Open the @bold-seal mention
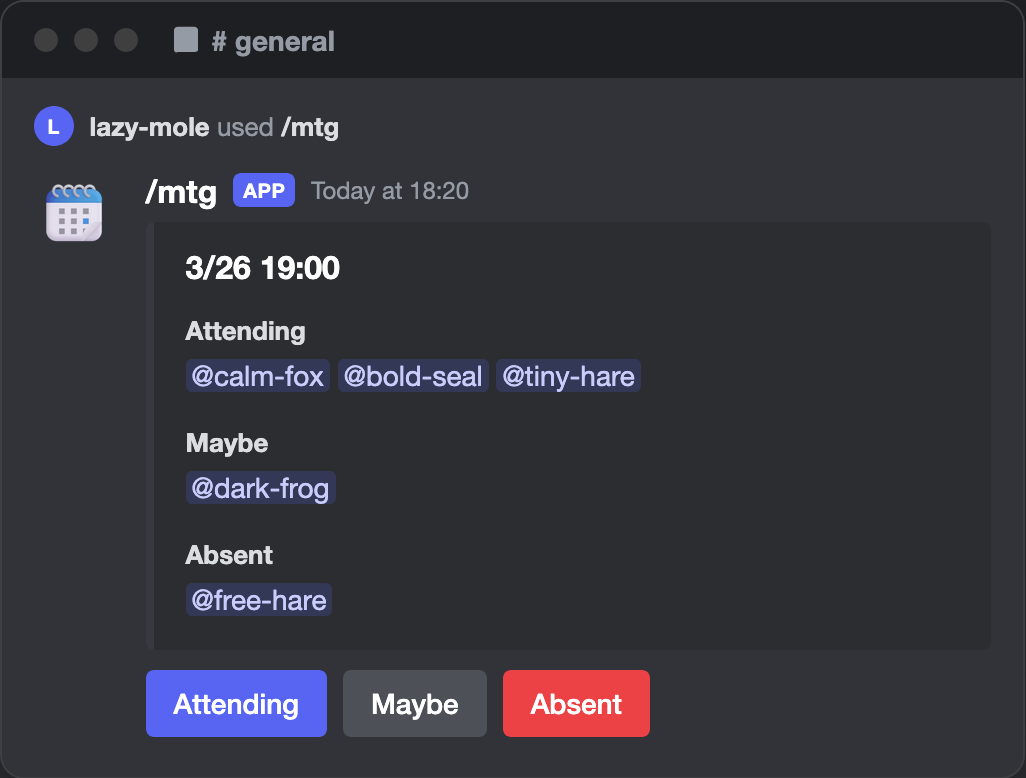 coord(413,377)
